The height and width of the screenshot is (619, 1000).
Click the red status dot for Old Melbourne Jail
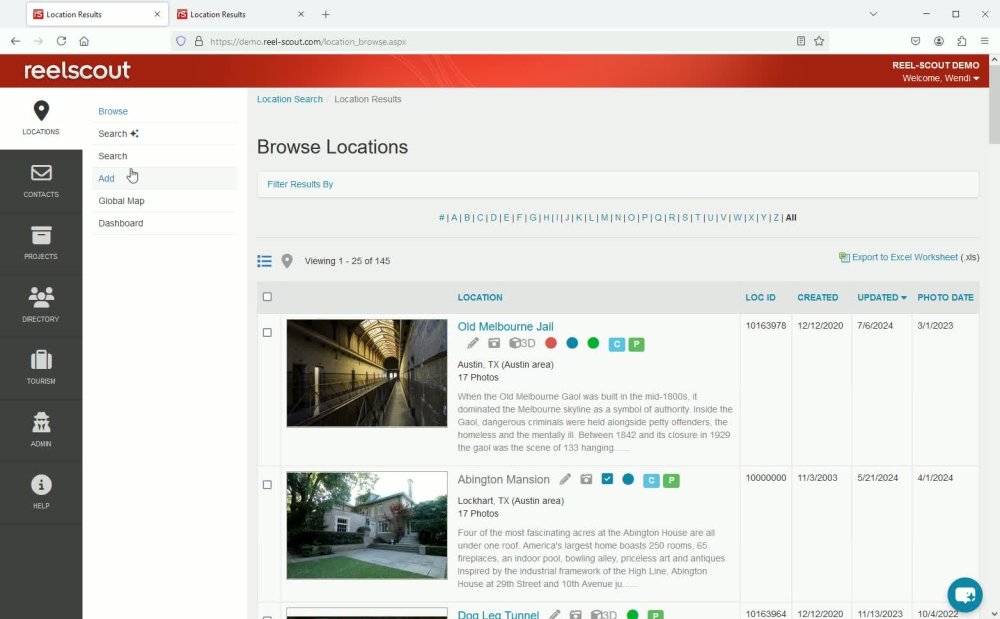551,343
